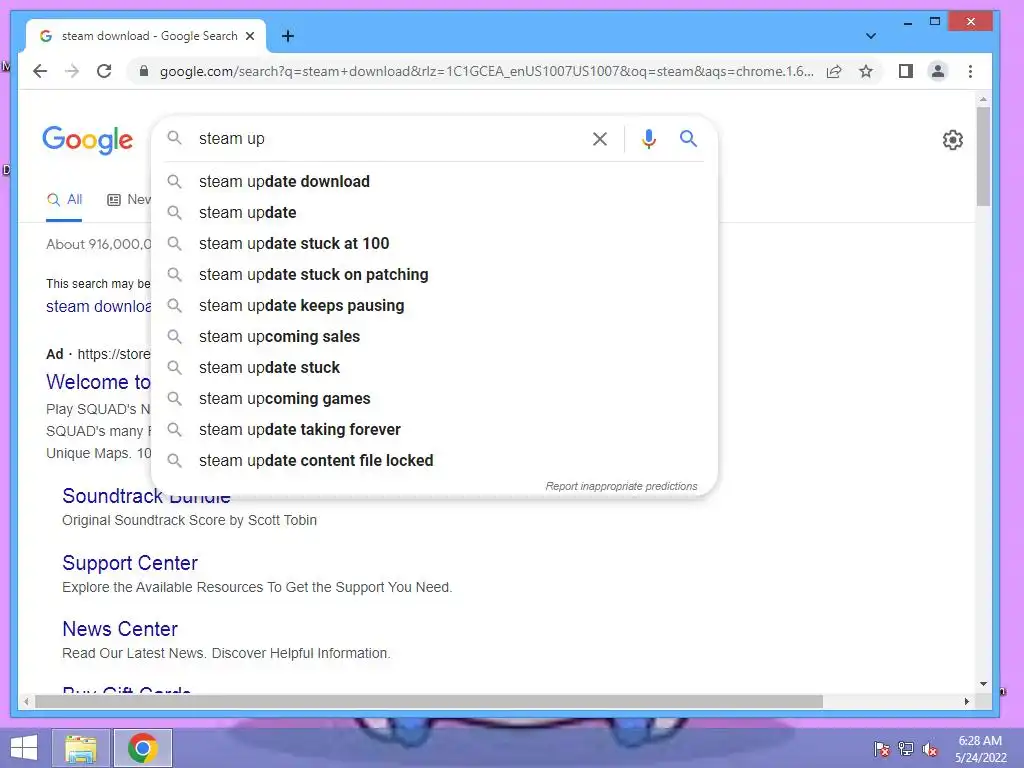Close the steam download Google Search tab
The height and width of the screenshot is (768, 1024).
250,36
